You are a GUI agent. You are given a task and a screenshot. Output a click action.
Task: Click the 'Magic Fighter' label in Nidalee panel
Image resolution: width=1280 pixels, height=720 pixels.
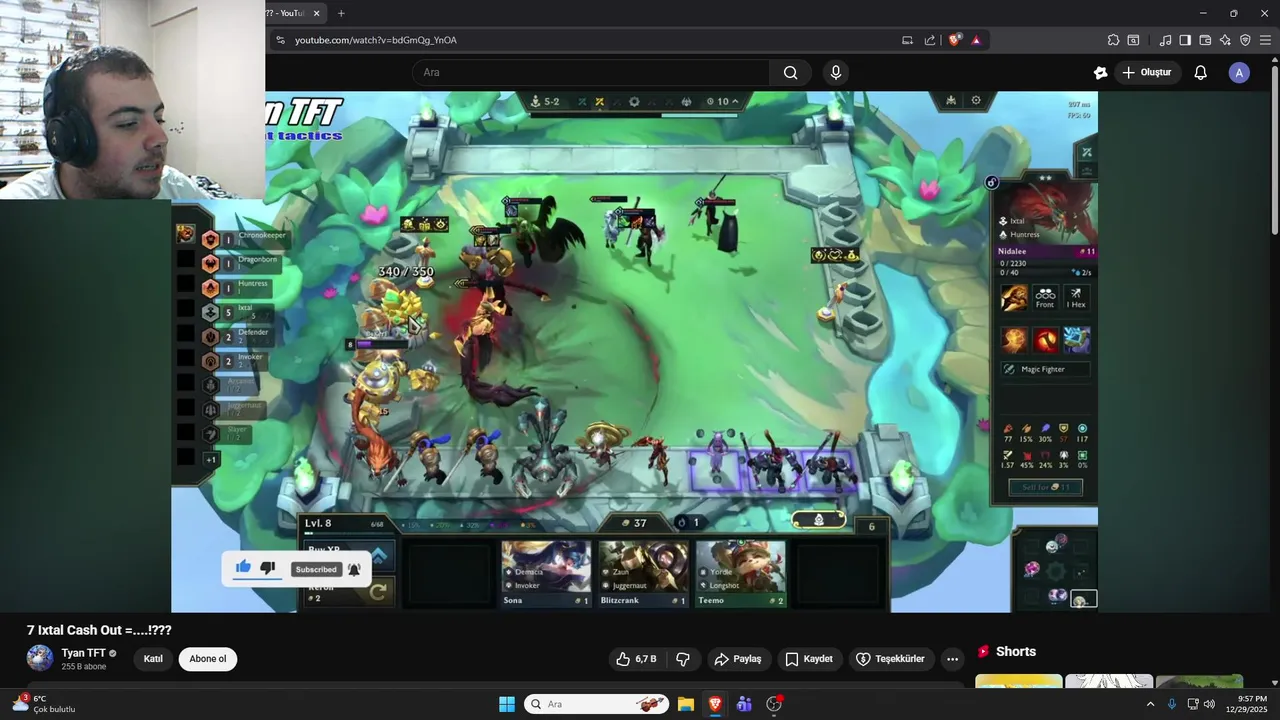(1043, 370)
